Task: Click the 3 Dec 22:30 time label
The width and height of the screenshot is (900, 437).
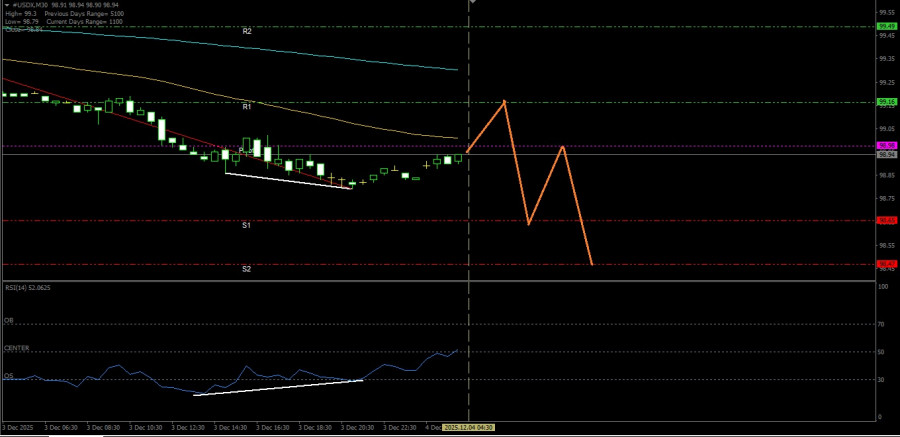Action: click(399, 428)
